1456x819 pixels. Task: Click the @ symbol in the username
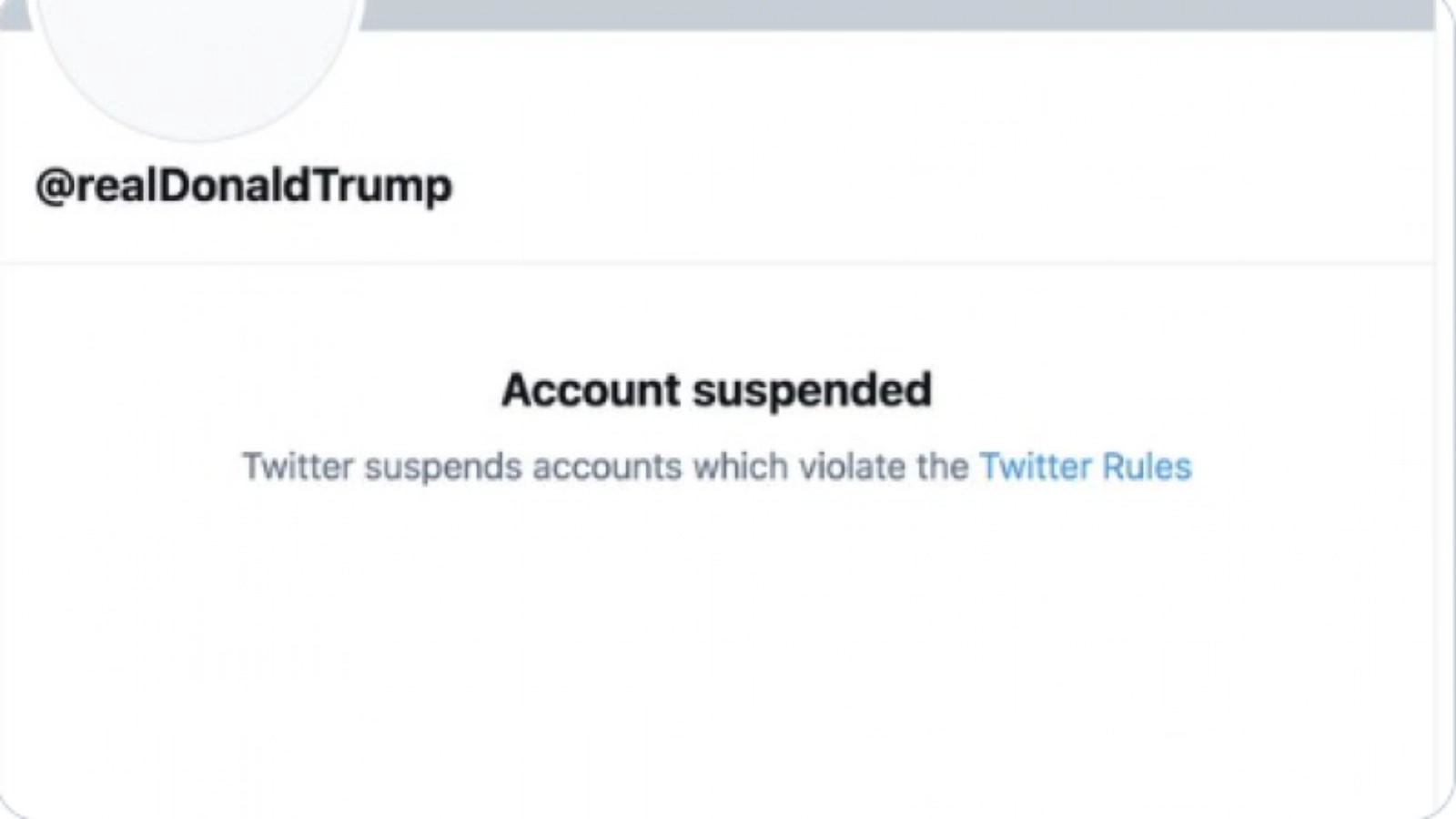pos(54,187)
